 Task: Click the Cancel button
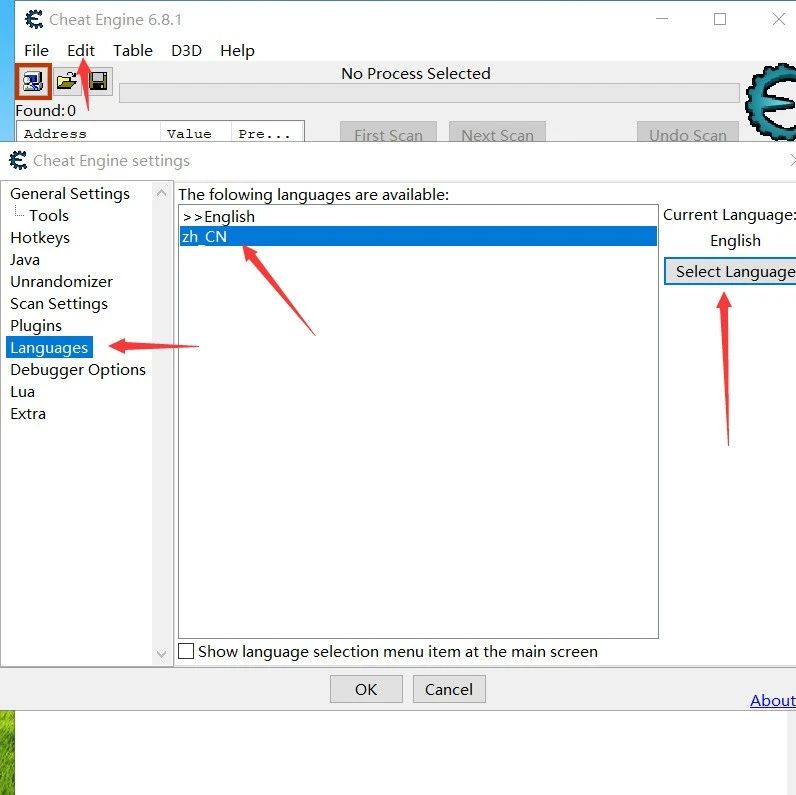click(x=449, y=689)
